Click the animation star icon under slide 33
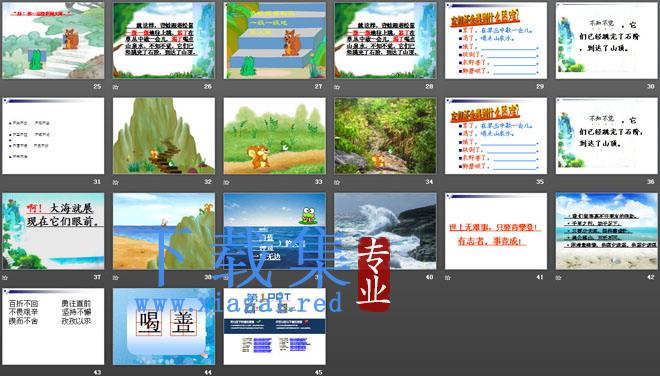 [226, 182]
